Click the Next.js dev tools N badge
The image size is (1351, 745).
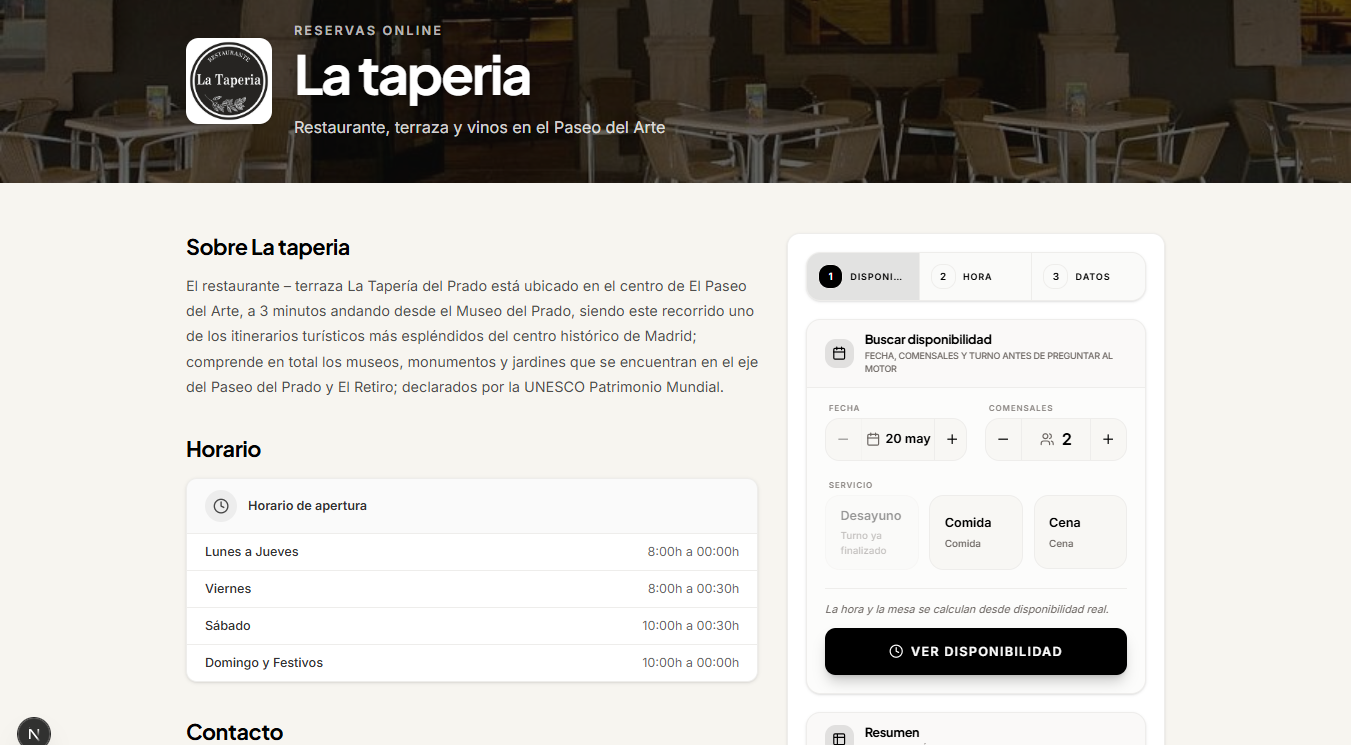34,733
